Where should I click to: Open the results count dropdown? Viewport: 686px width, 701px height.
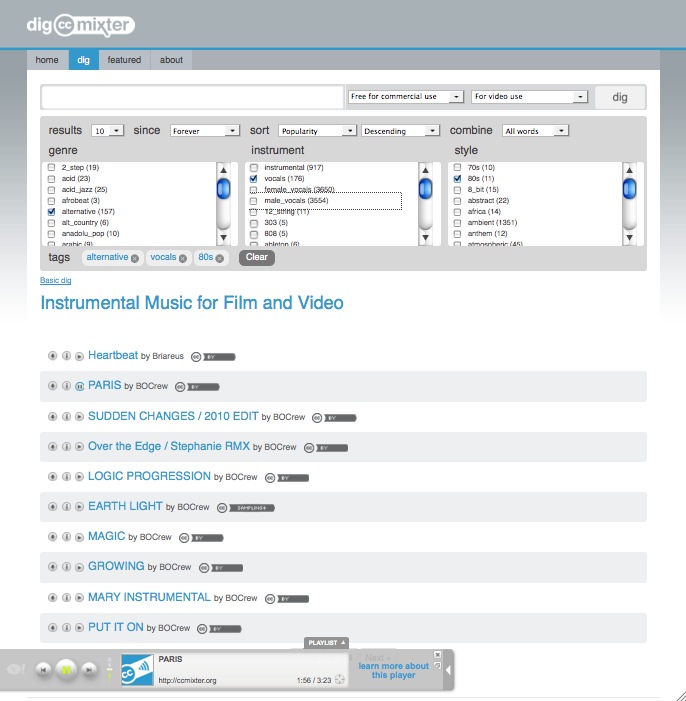pos(107,131)
